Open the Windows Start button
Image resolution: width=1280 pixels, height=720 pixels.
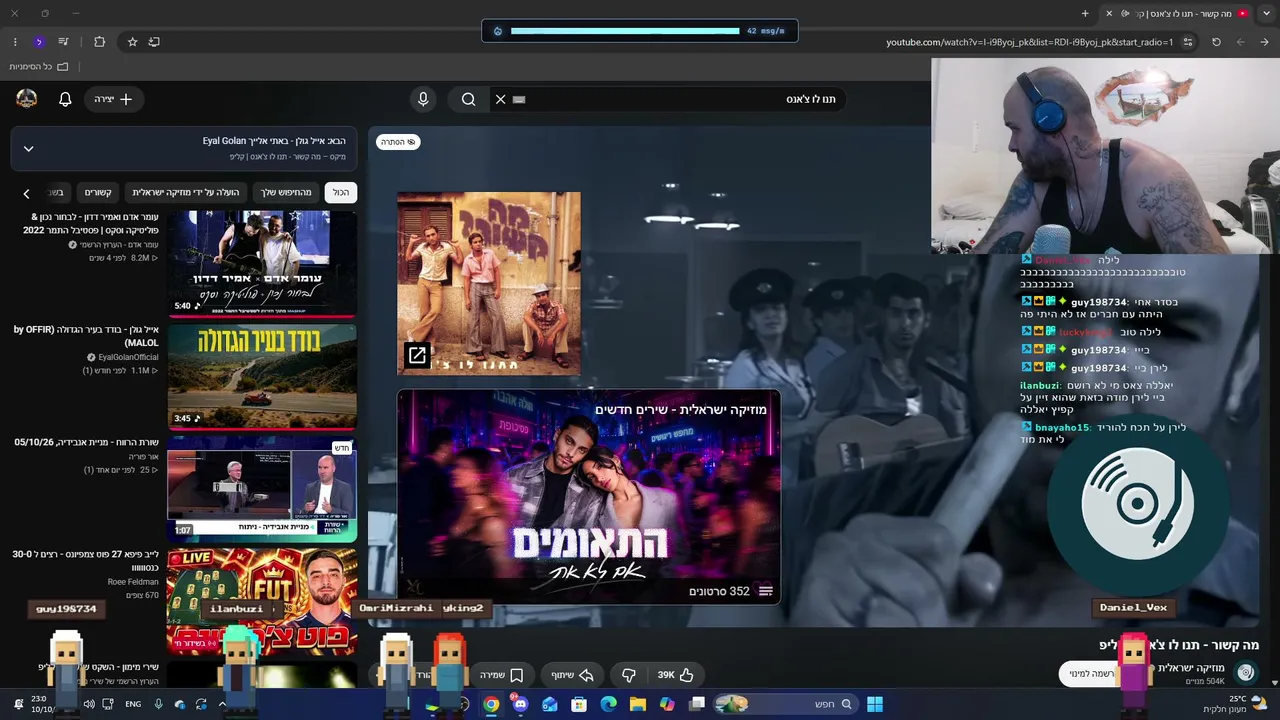[875, 704]
